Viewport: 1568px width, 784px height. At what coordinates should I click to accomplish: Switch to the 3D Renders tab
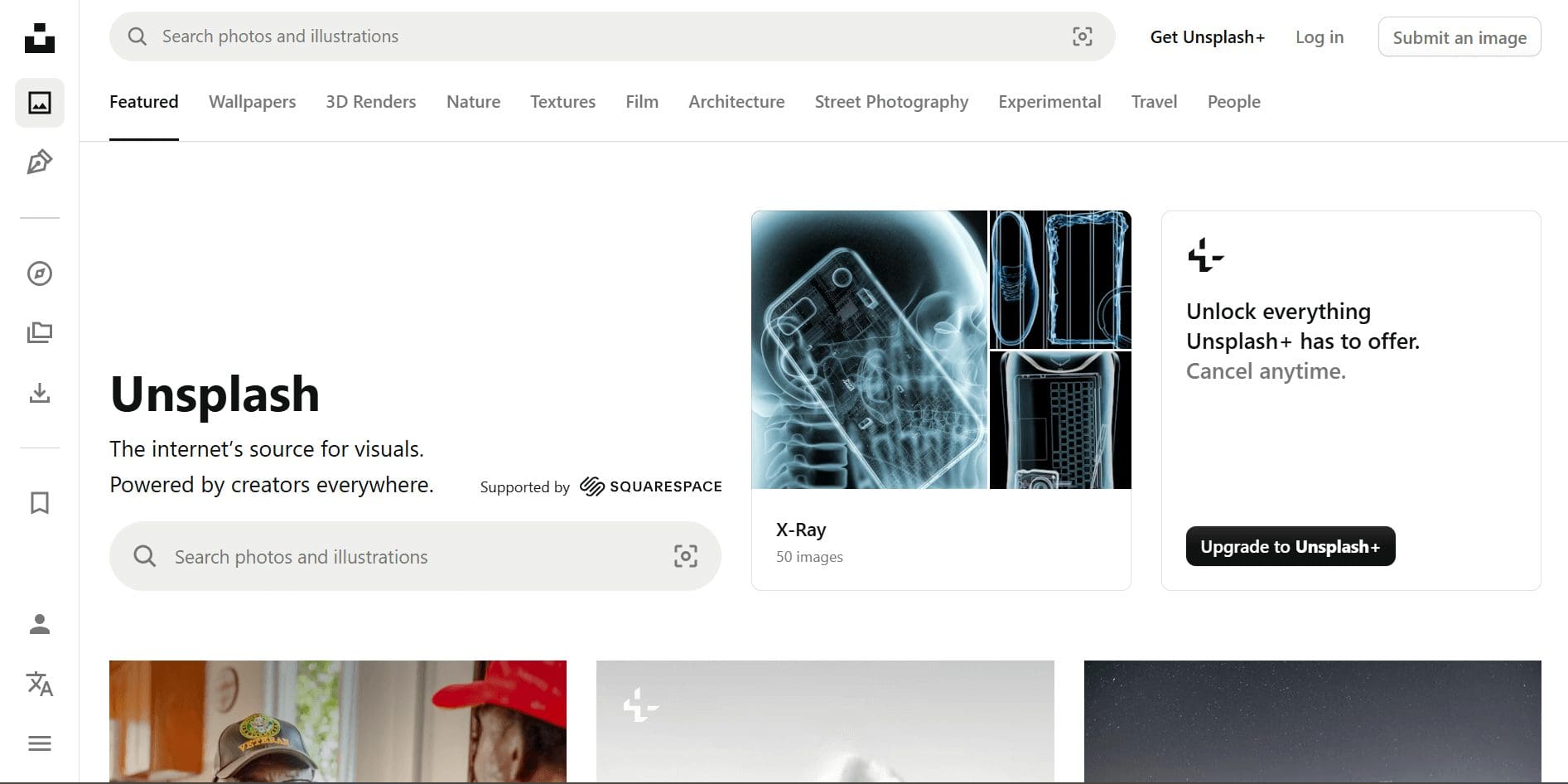point(370,101)
